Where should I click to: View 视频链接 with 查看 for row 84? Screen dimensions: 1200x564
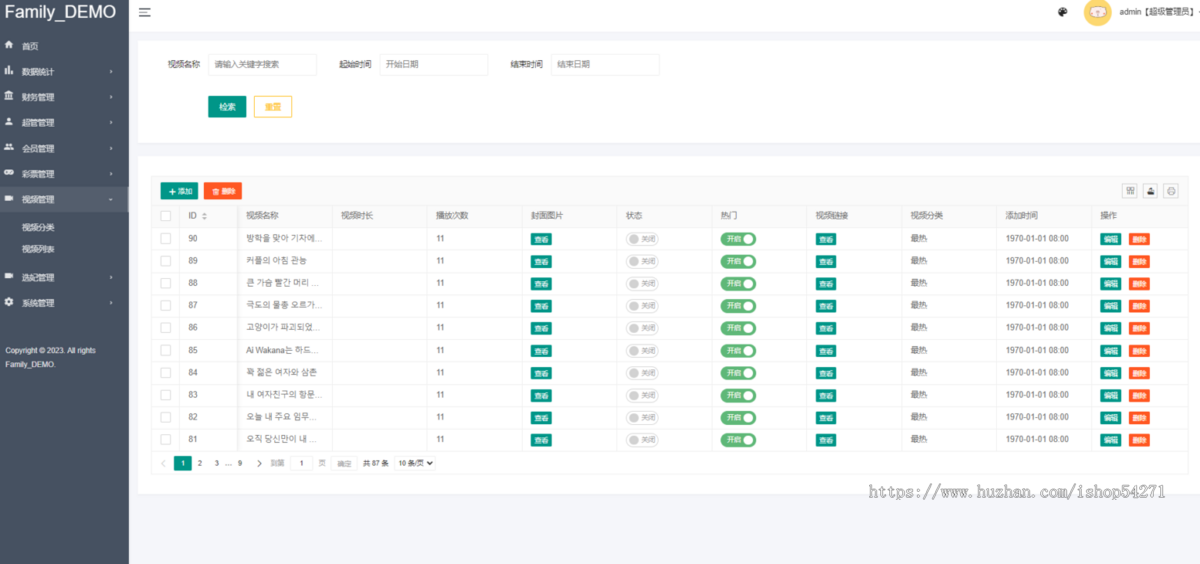coord(826,373)
